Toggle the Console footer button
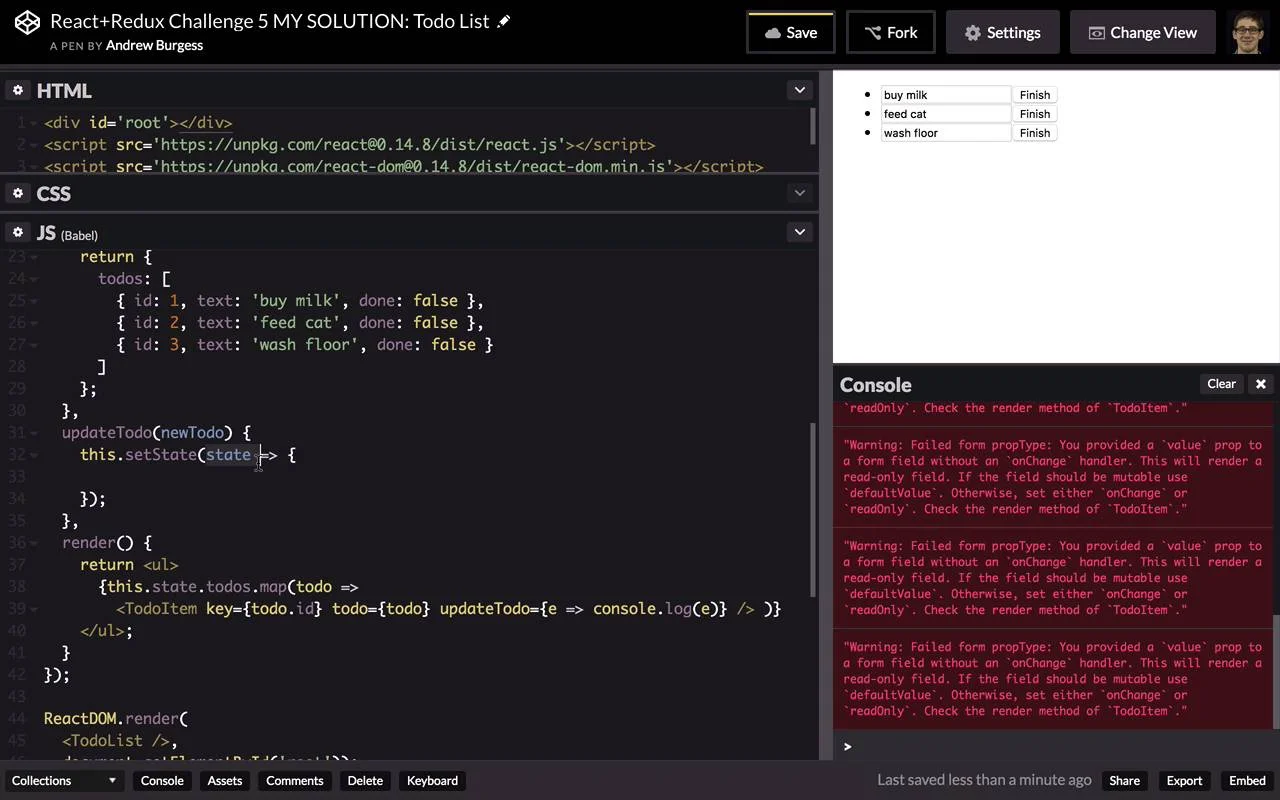The width and height of the screenshot is (1280, 800). coord(162,781)
